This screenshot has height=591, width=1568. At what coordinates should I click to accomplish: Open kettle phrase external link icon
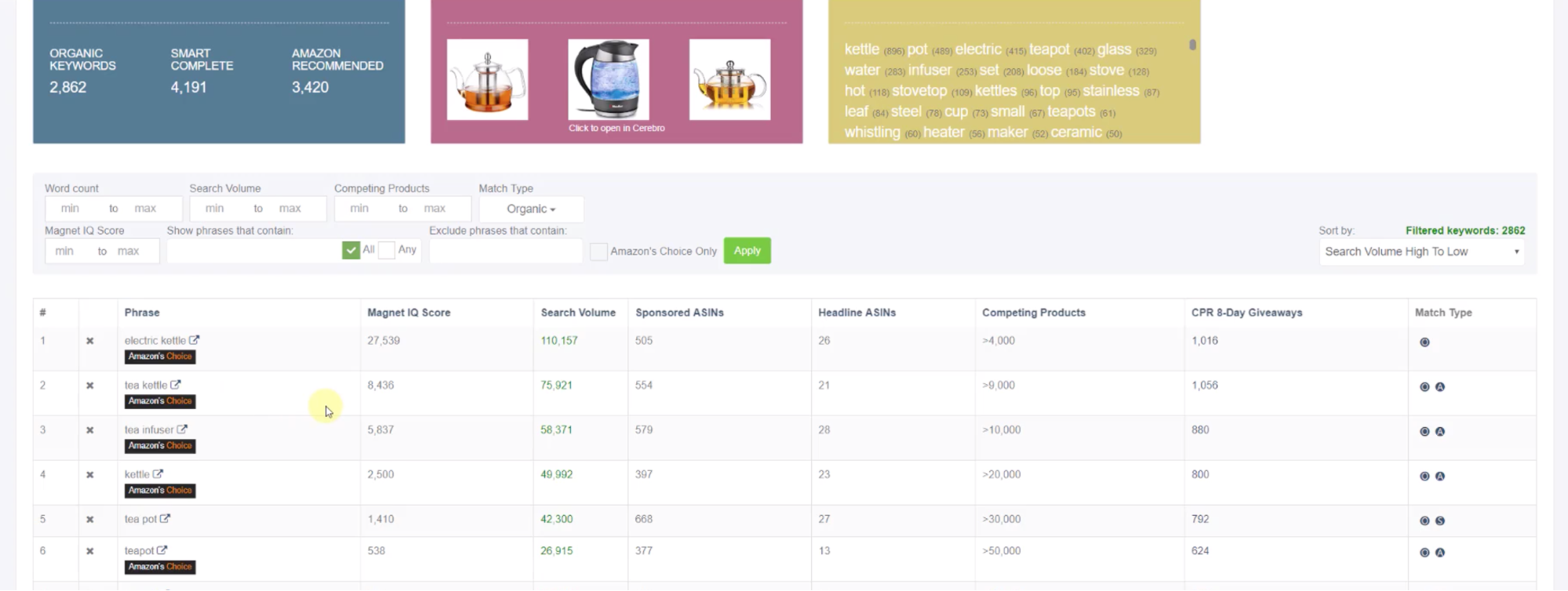pyautogui.click(x=158, y=474)
